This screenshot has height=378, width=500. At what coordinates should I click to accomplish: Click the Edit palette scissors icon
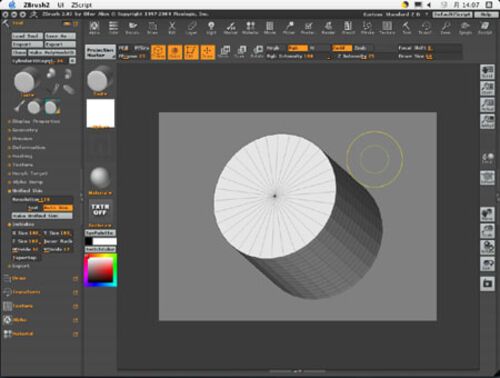172,28
